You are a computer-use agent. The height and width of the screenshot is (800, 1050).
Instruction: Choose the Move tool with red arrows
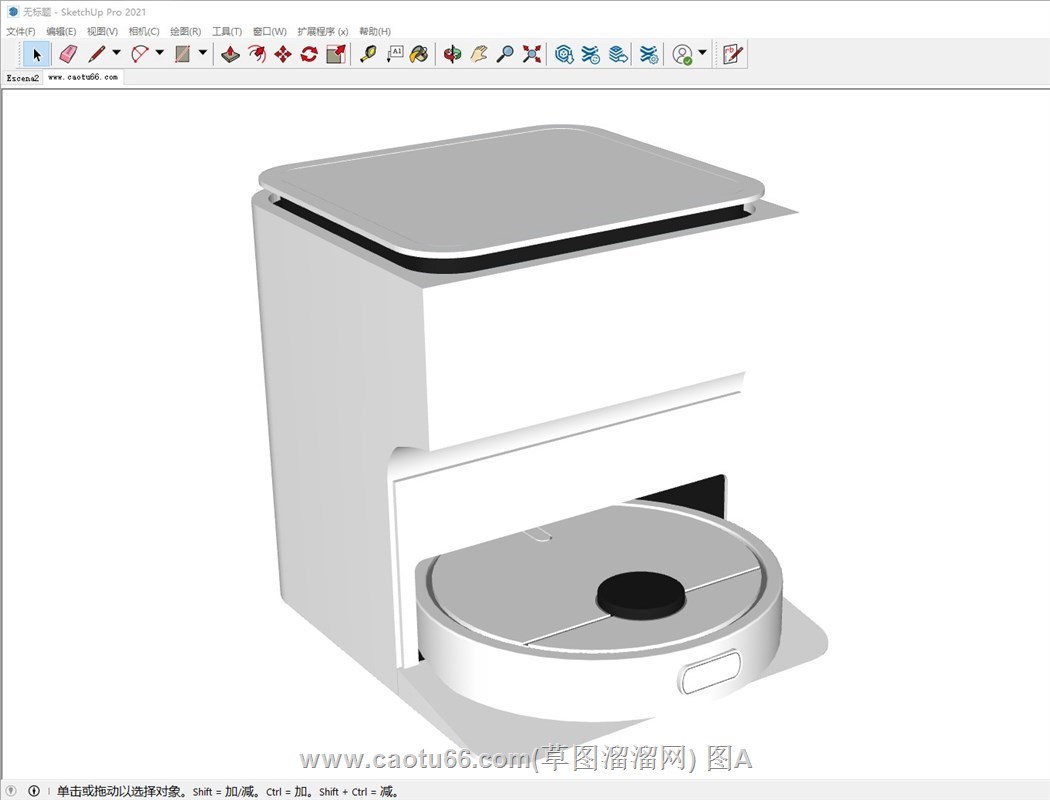283,54
